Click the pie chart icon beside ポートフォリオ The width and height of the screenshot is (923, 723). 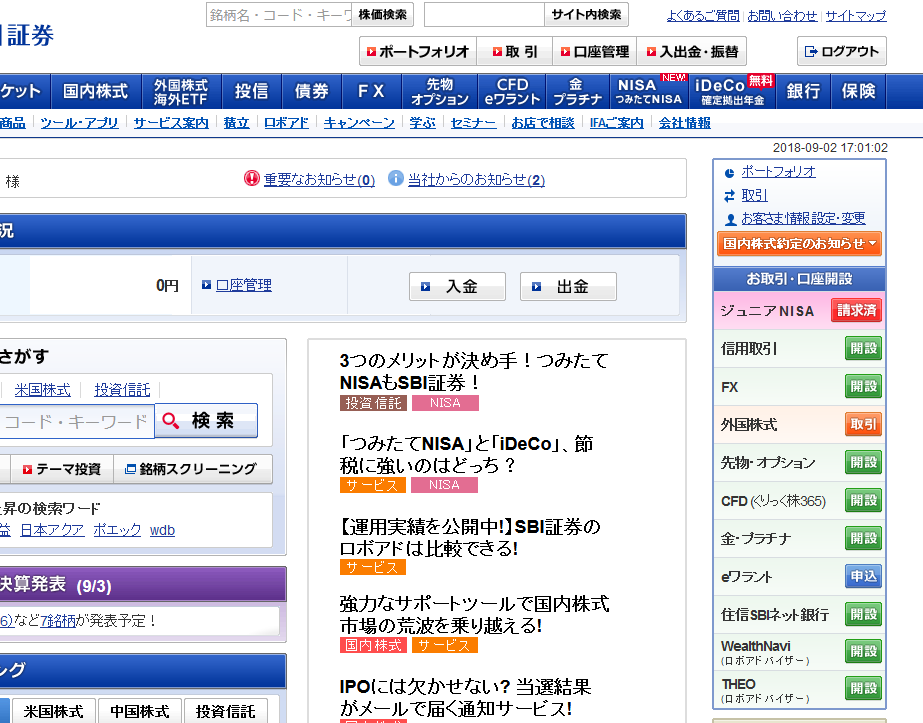click(x=729, y=173)
